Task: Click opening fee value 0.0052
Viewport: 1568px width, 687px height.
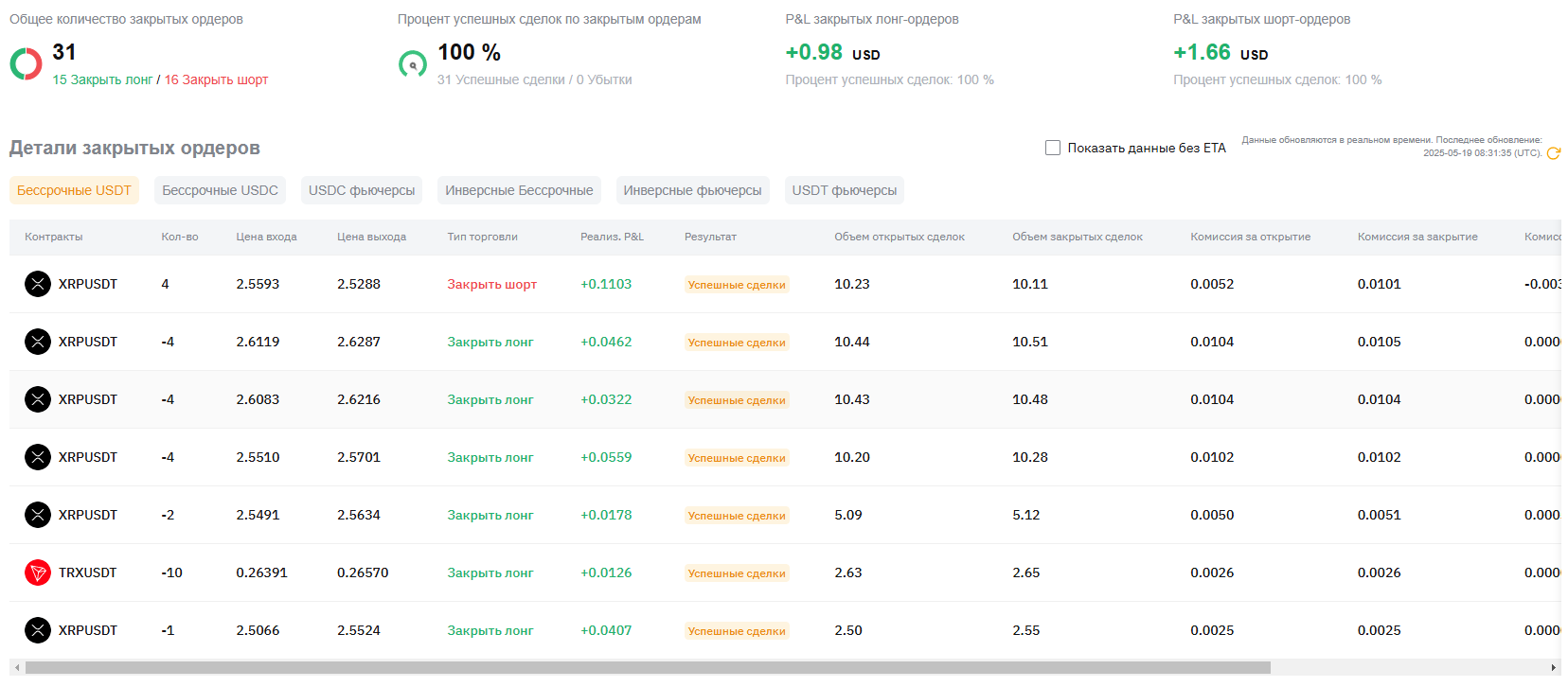Action: coord(1212,284)
